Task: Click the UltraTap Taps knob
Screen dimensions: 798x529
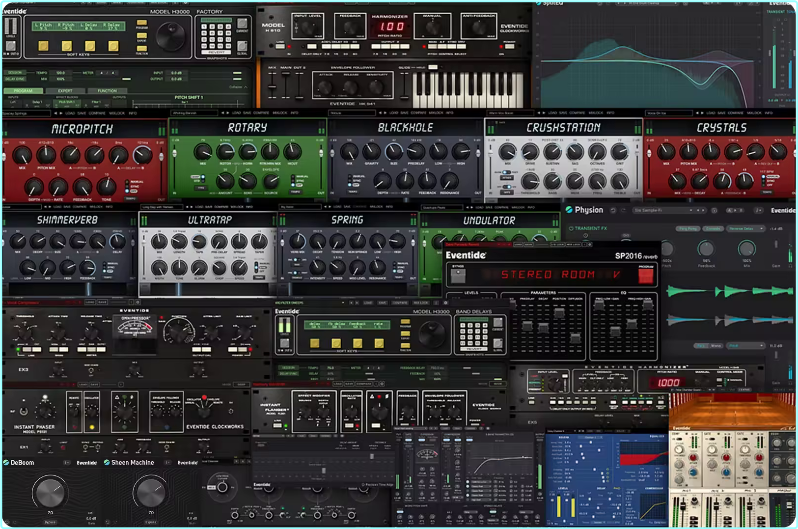Action: tap(199, 242)
